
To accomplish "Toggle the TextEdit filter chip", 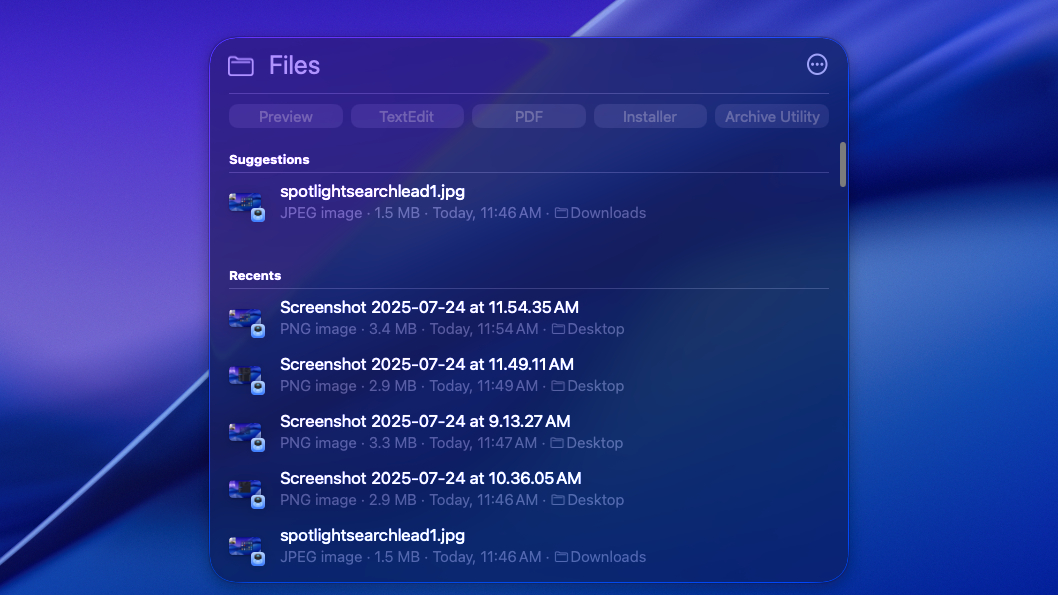I will (407, 117).
